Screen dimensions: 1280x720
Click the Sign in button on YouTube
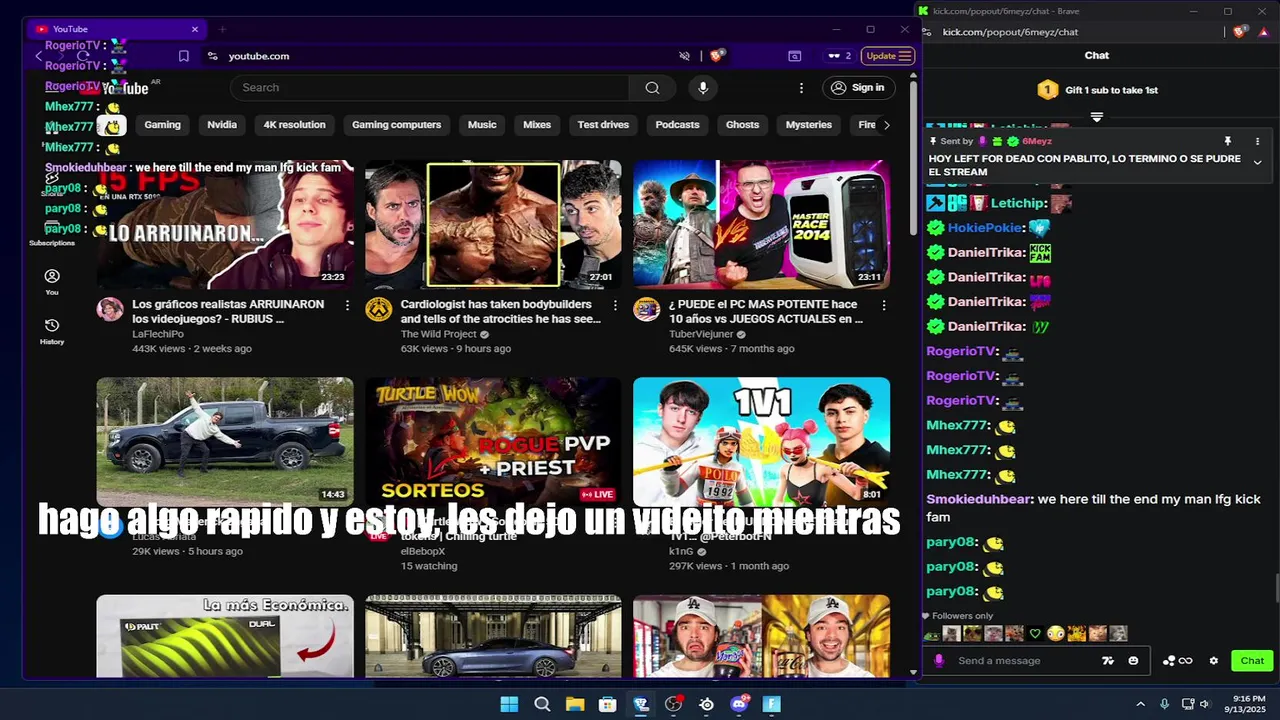click(x=858, y=88)
